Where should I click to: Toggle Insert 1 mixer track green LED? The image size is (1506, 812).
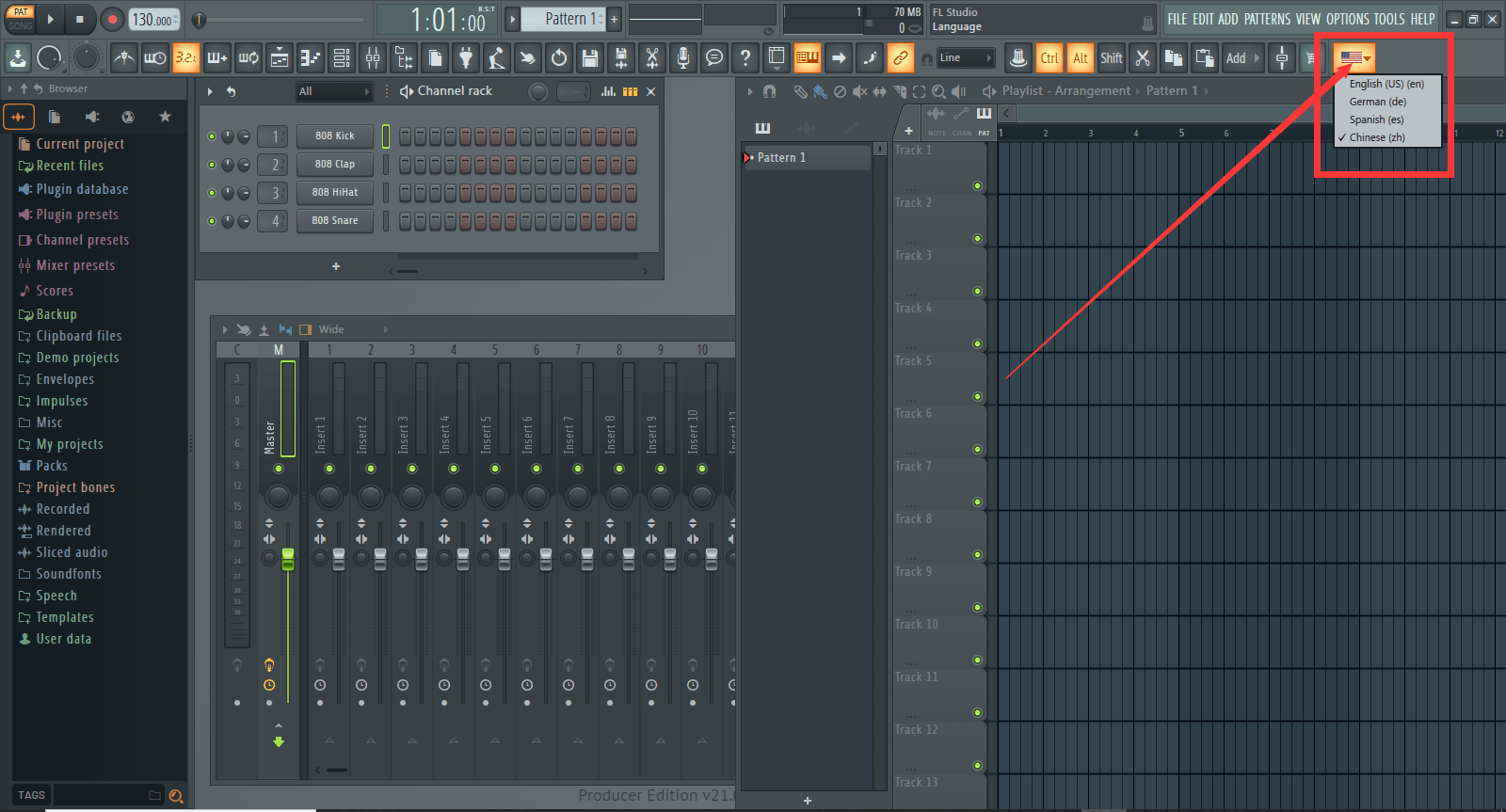[x=329, y=469]
